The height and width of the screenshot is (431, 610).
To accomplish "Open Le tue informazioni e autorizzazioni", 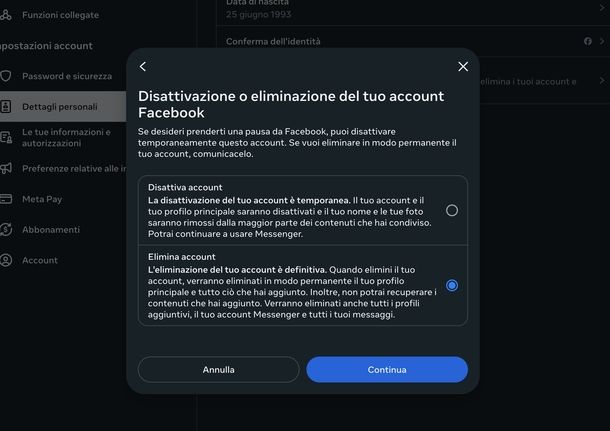I will tap(66, 137).
